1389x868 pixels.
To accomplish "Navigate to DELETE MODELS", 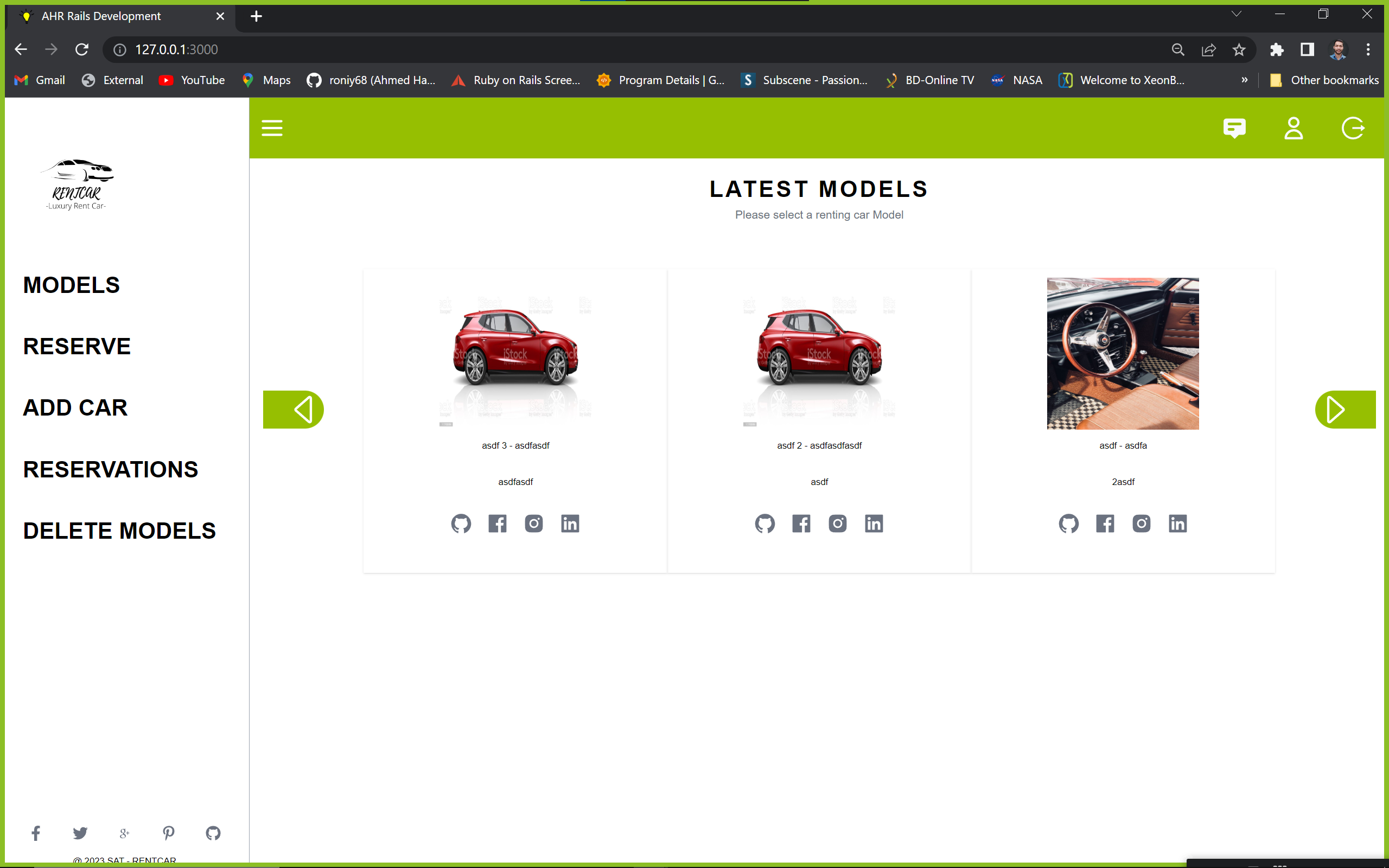I will pyautogui.click(x=119, y=530).
